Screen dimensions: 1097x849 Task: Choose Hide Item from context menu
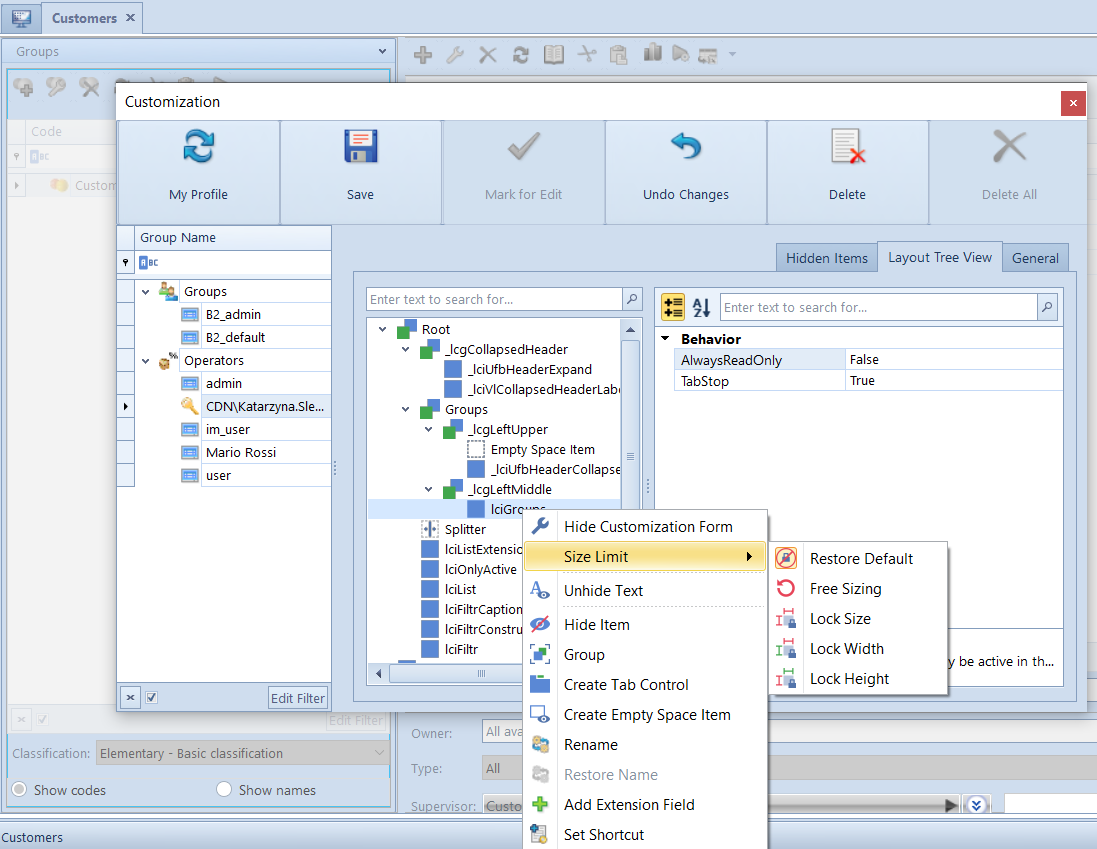point(646,625)
